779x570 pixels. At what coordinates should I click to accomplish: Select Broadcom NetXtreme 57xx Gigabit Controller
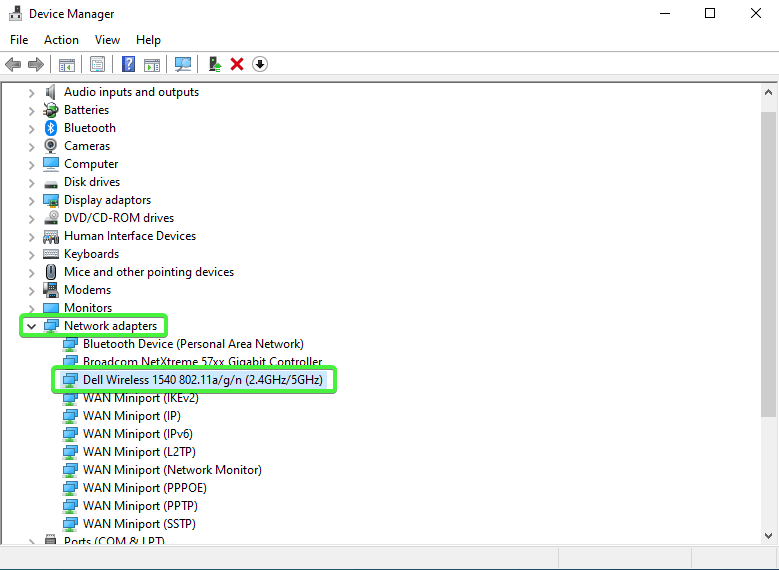click(x=203, y=361)
